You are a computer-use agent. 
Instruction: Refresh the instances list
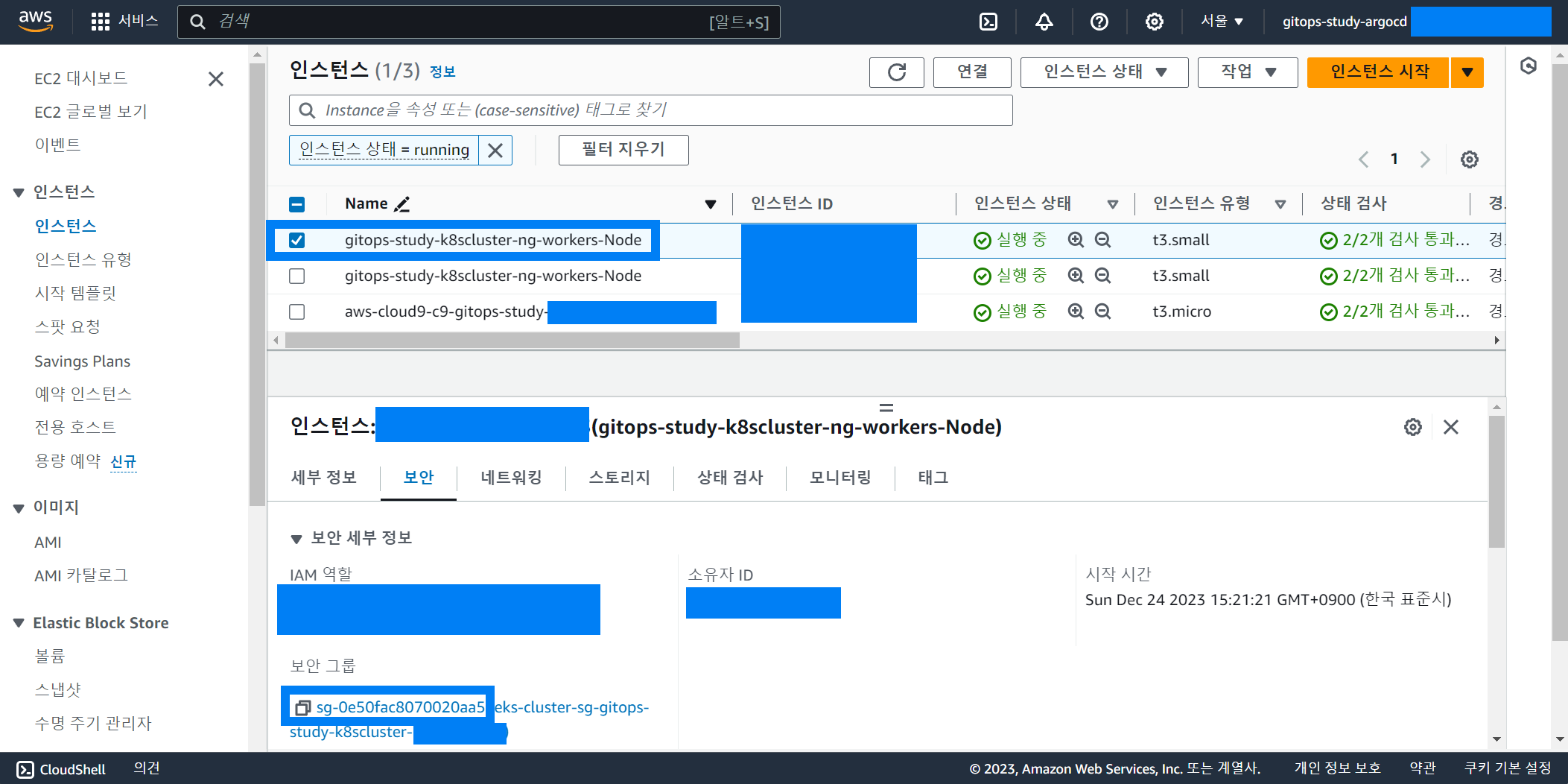pyautogui.click(x=897, y=72)
